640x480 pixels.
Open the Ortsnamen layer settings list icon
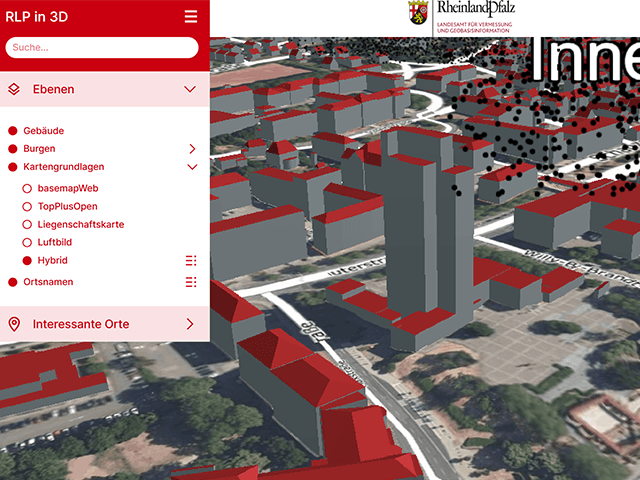(191, 282)
